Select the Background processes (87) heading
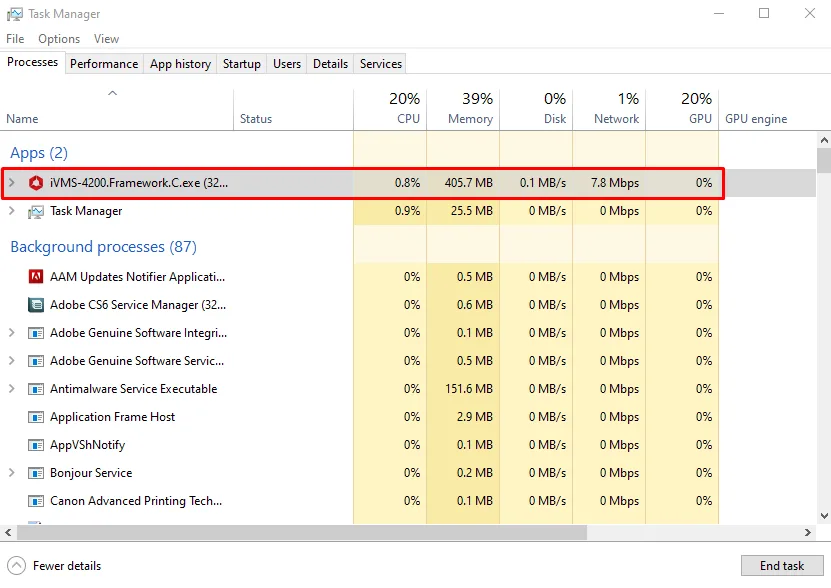 point(103,247)
